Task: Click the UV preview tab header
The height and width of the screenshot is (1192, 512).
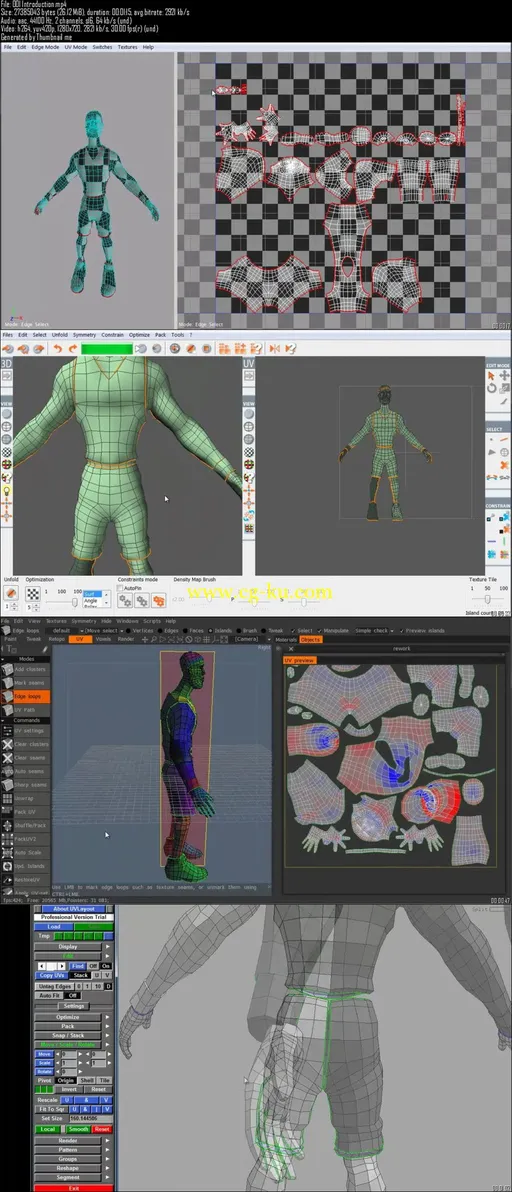Action: tap(299, 661)
